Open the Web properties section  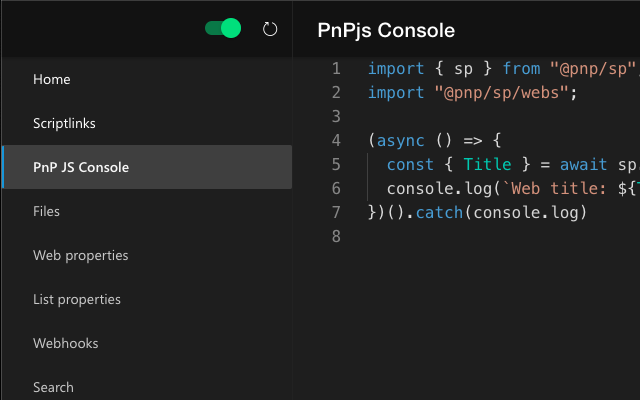pyautogui.click(x=81, y=255)
